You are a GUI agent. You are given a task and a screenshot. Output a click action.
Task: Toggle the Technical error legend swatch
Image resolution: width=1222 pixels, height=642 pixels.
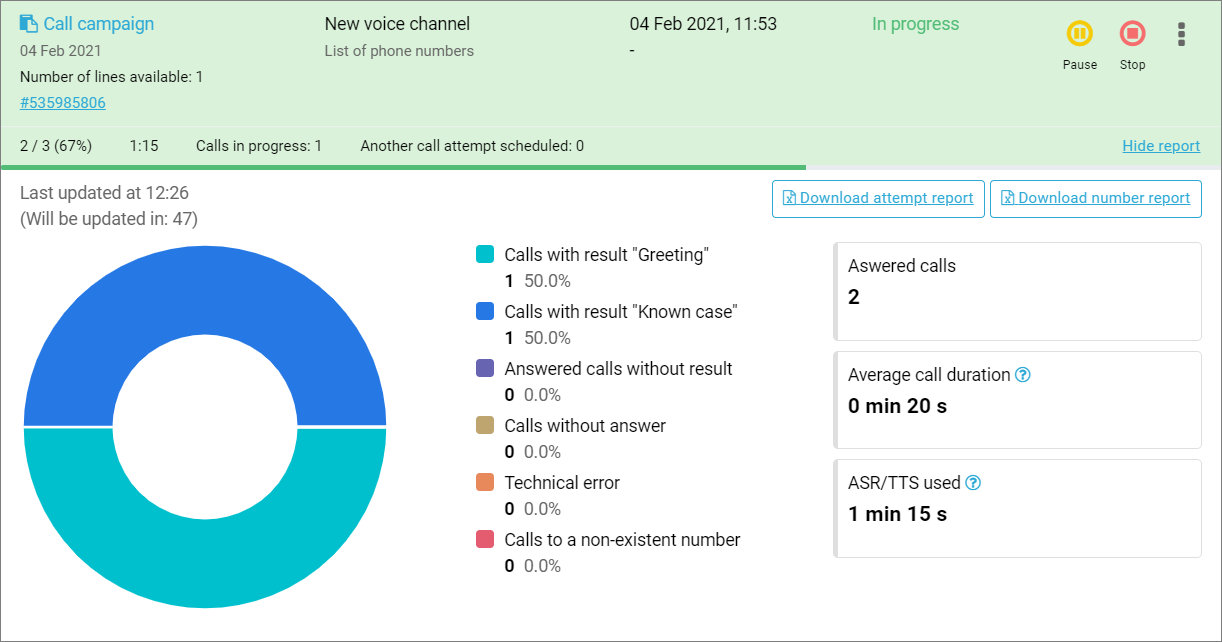pos(485,482)
